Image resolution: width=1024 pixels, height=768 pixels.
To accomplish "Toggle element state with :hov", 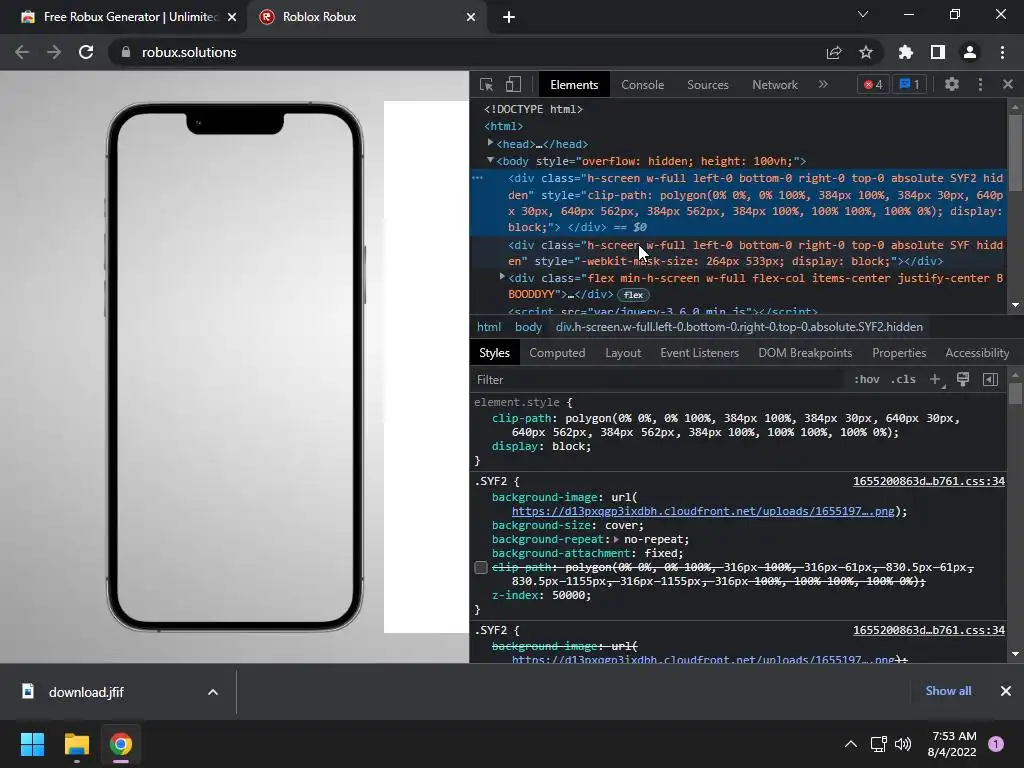I will [867, 379].
